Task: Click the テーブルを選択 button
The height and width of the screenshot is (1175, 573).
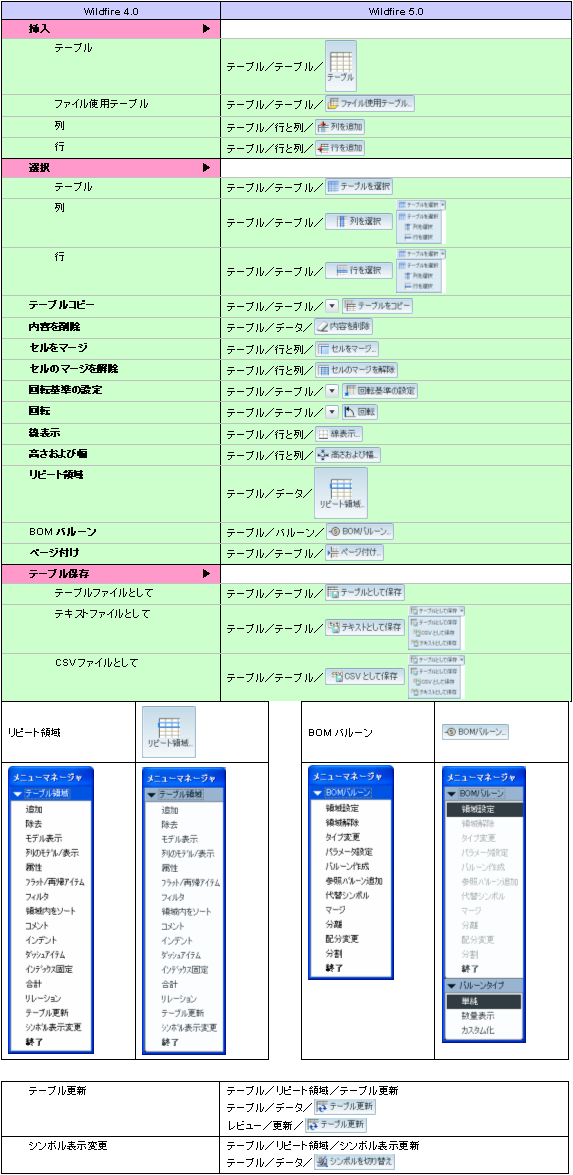Action: 359,187
